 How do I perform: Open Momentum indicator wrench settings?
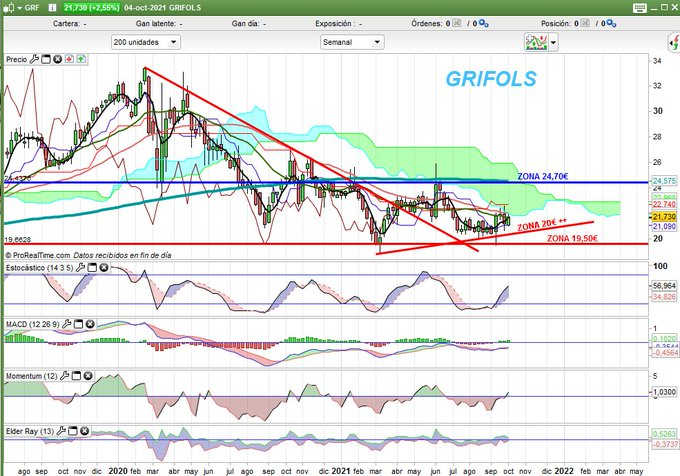tap(64, 376)
